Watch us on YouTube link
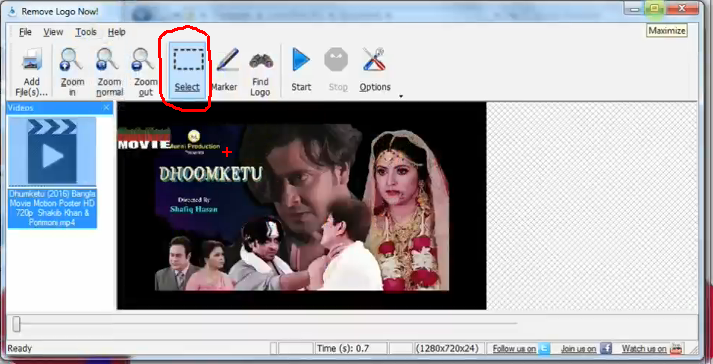Image resolution: width=713 pixels, height=364 pixels. tap(644, 349)
